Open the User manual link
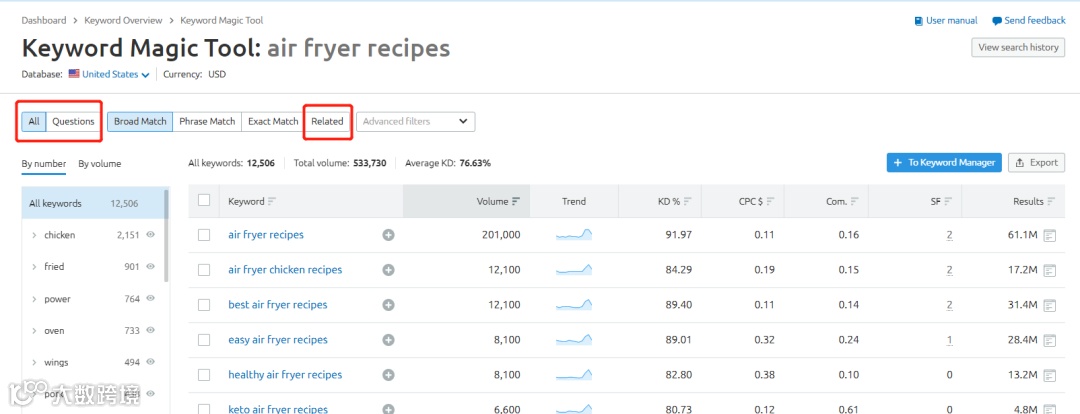 tap(946, 21)
